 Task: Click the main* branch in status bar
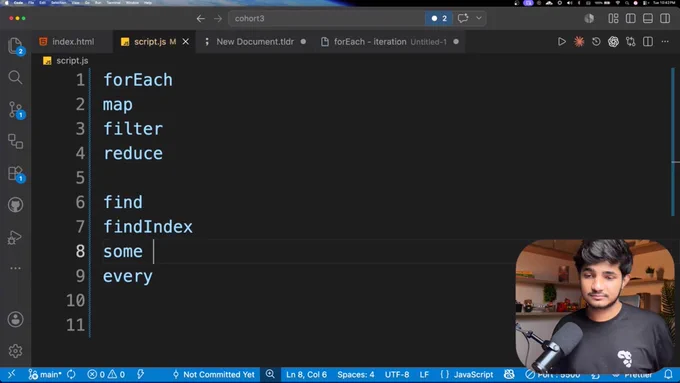(x=45, y=374)
